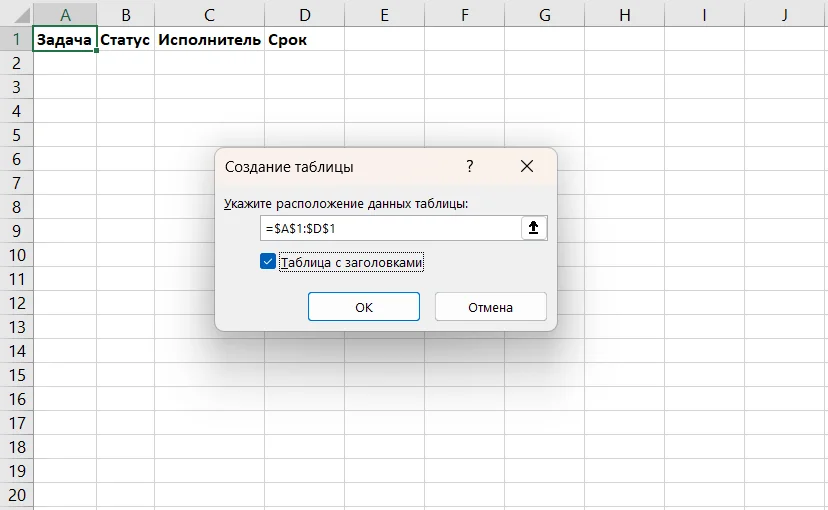The image size is (828, 510).
Task: Confirm table creation with OK
Action: [x=364, y=307]
